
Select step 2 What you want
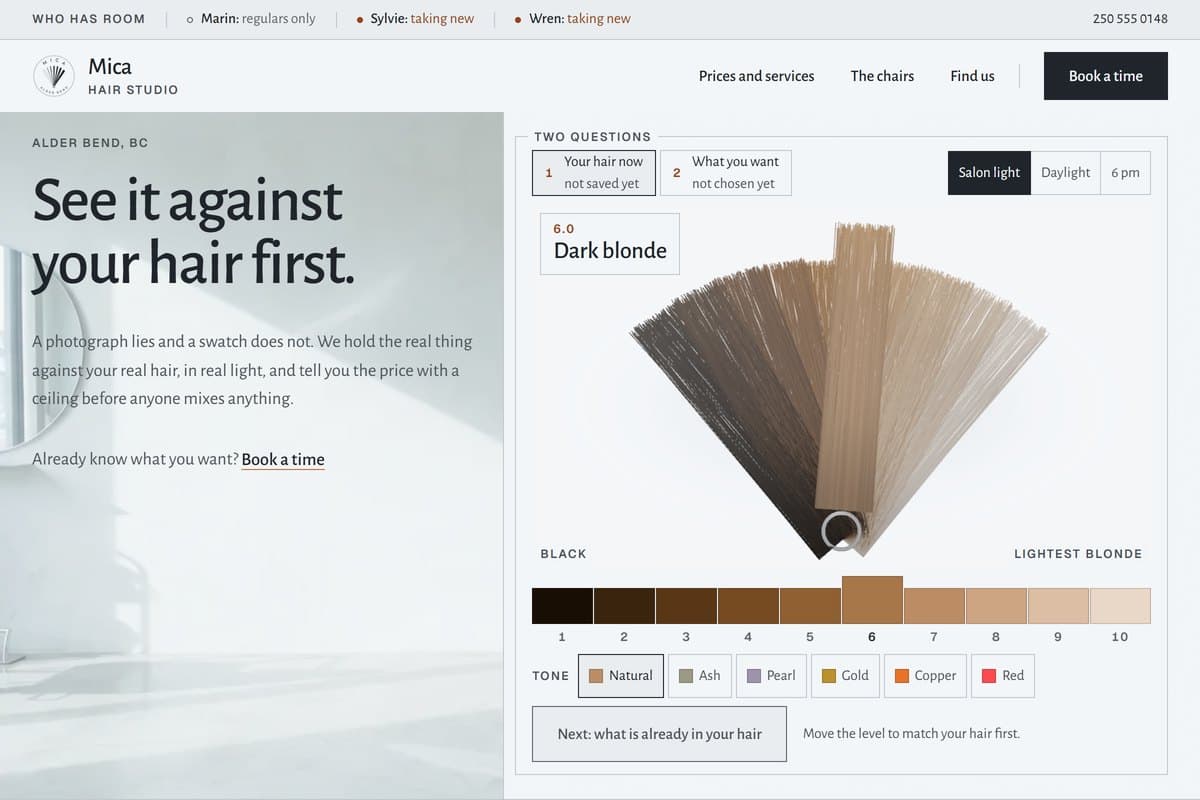(726, 172)
